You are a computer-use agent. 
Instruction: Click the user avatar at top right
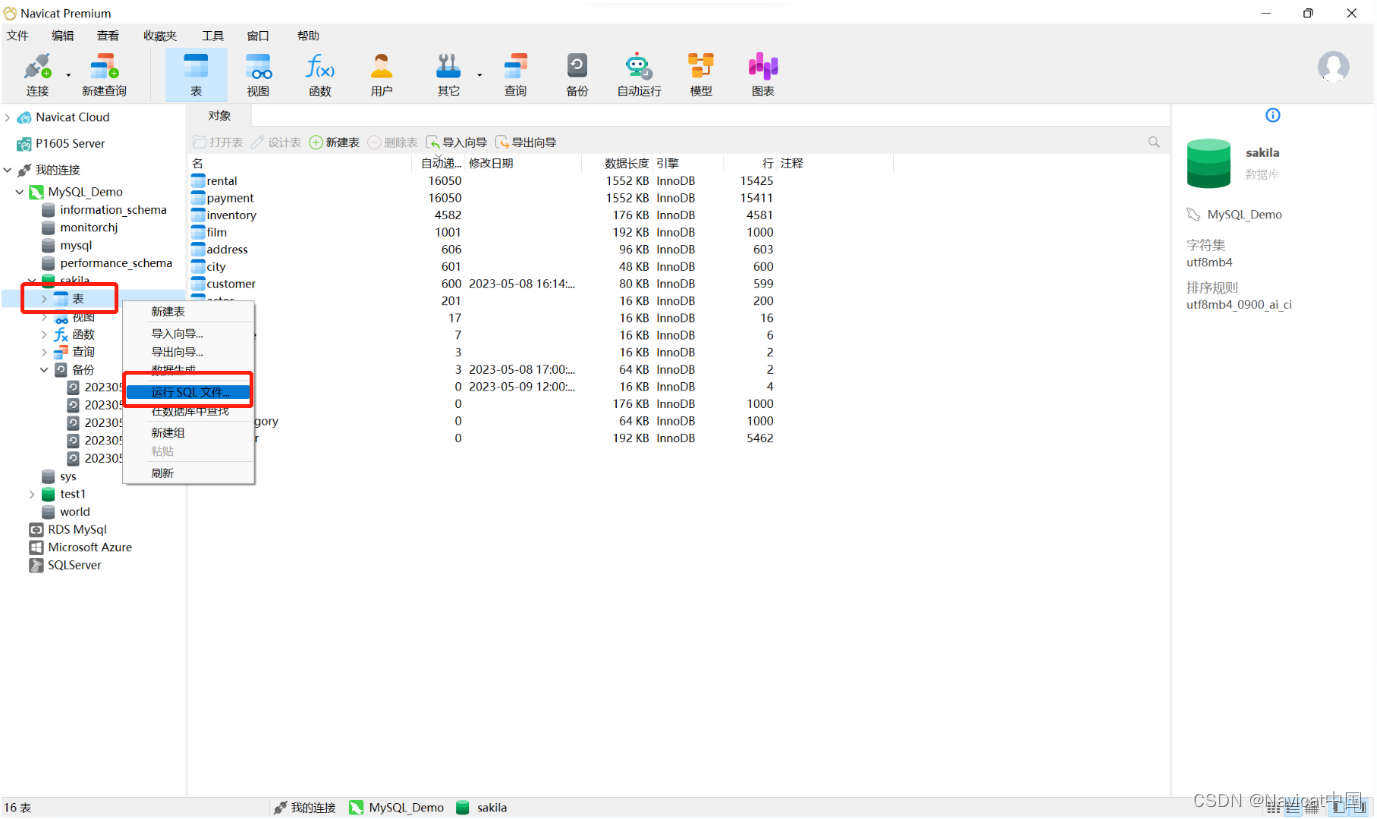tap(1333, 67)
